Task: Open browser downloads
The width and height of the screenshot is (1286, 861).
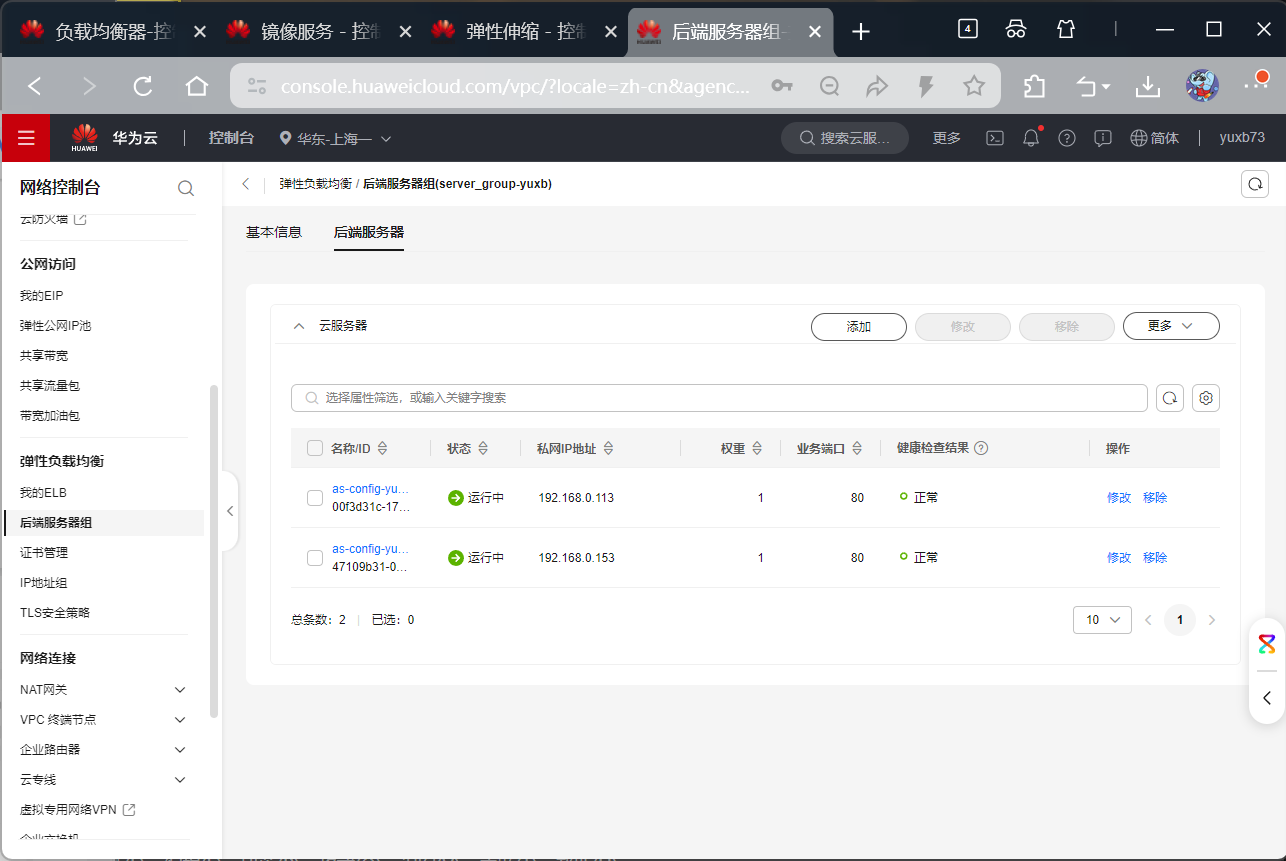Action: (x=1149, y=86)
